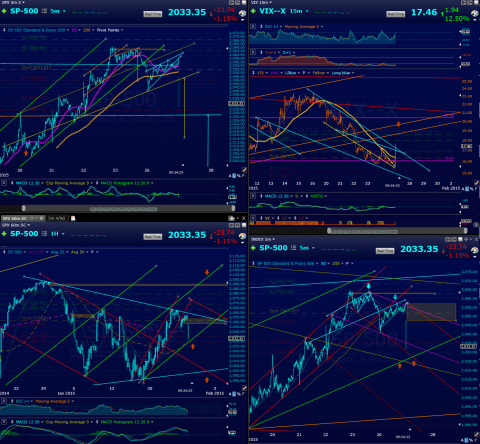
Task: Open the color wheel icon of the SP-500 1H chart
Action: click(x=242, y=236)
